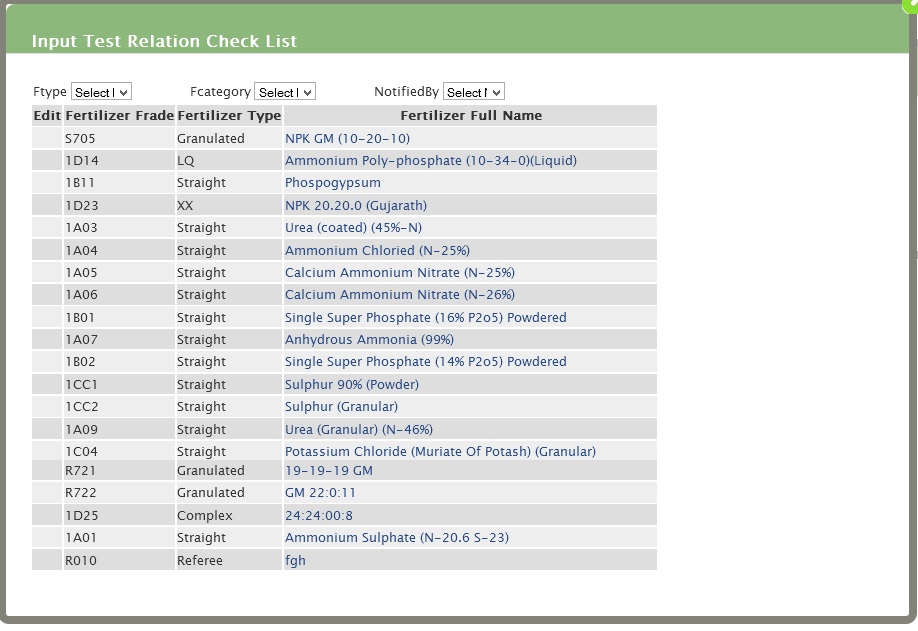Open the NotifiedBy dropdown
The height and width of the screenshot is (631, 918).
point(473,92)
